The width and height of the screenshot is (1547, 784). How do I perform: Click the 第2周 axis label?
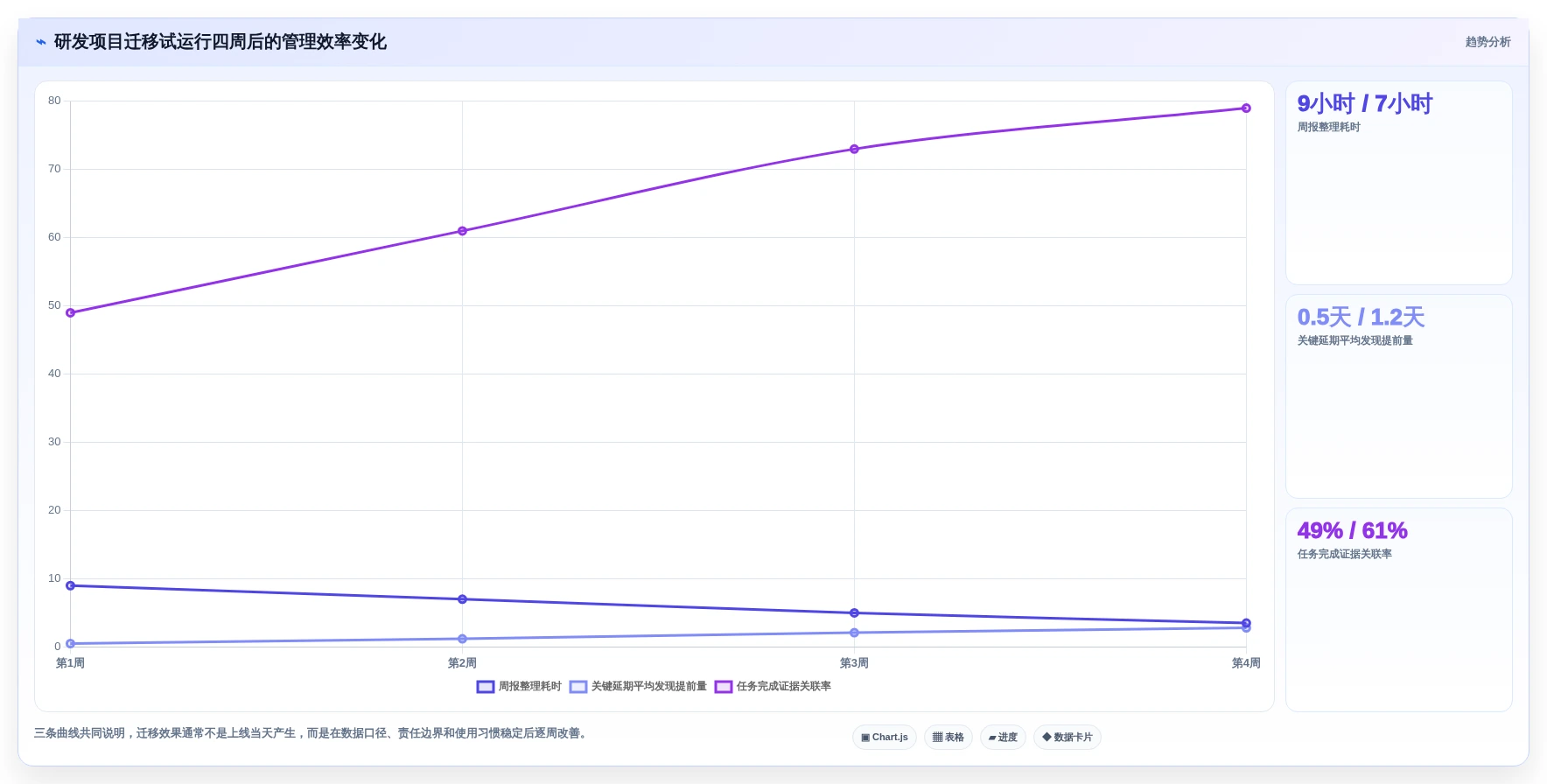point(463,663)
